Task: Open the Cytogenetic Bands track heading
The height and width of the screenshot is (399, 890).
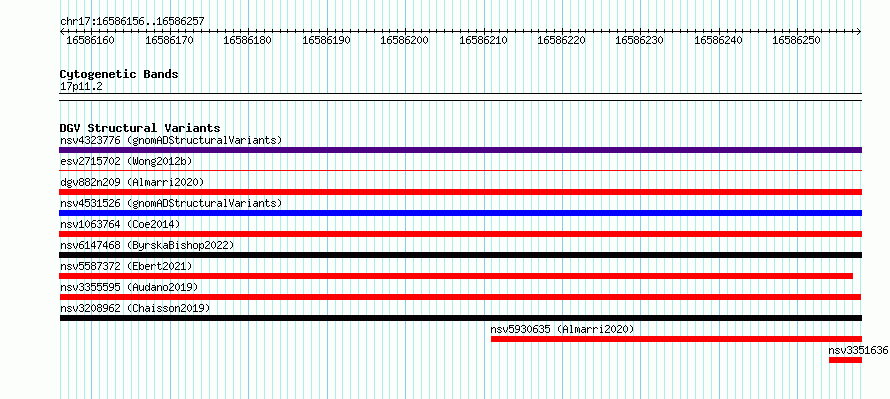Action: 119,74
